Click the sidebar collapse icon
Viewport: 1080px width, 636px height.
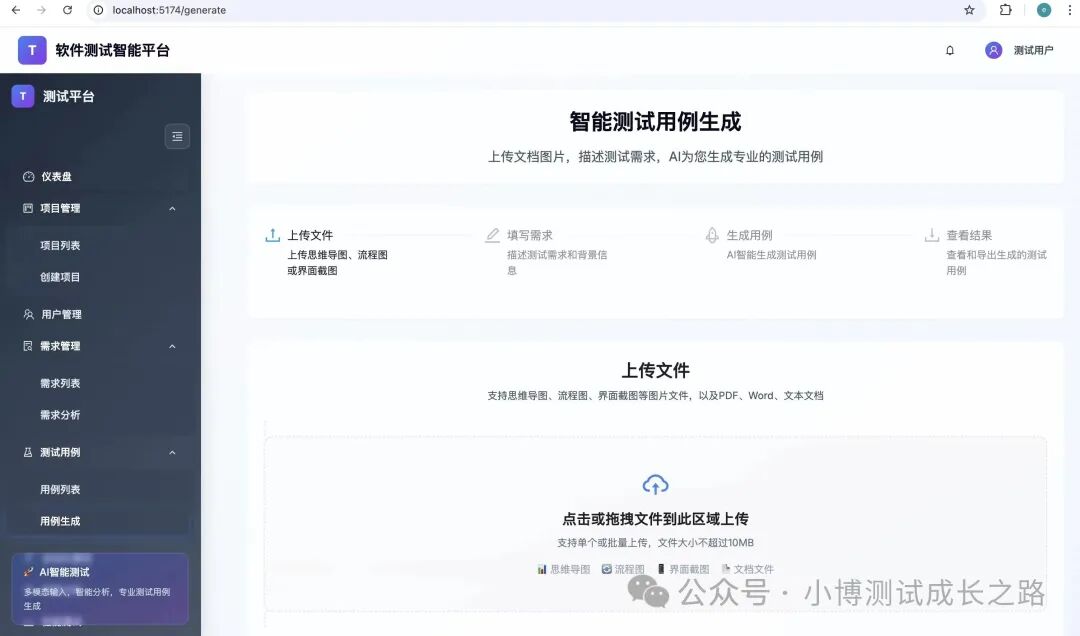point(177,136)
